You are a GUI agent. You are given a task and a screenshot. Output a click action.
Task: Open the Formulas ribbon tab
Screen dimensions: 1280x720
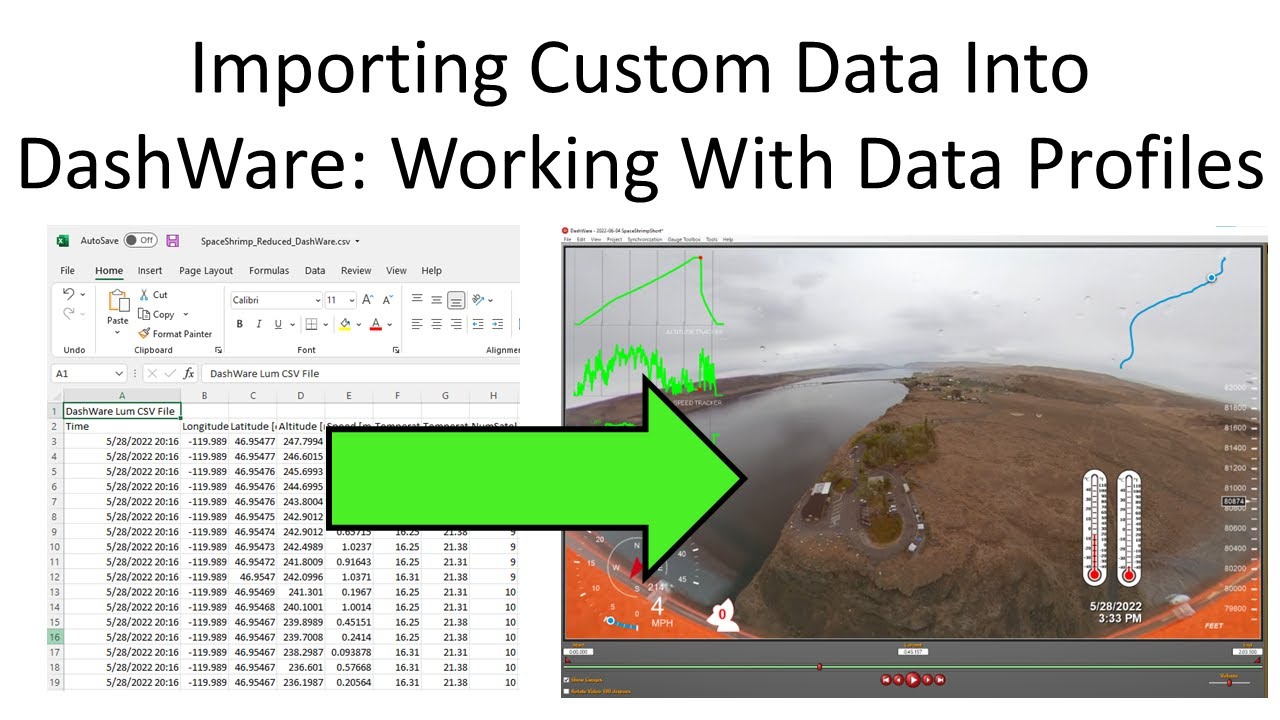(269, 271)
